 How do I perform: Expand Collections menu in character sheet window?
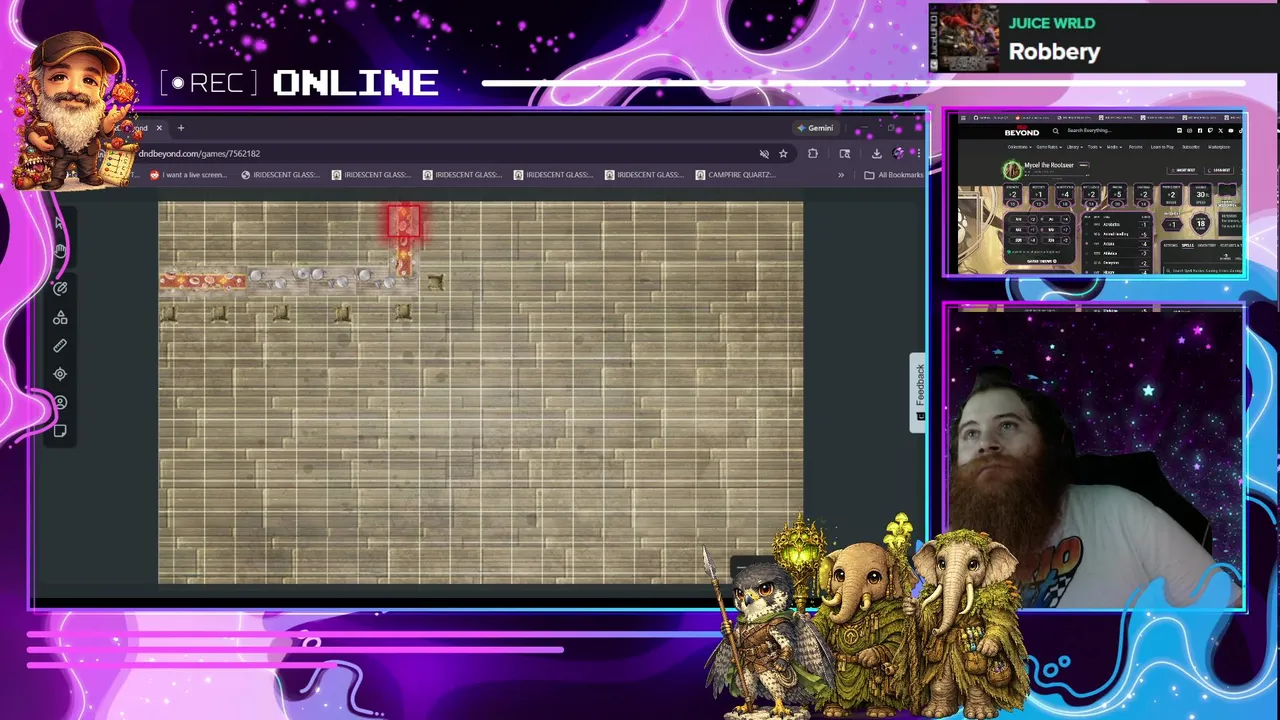point(1020,147)
